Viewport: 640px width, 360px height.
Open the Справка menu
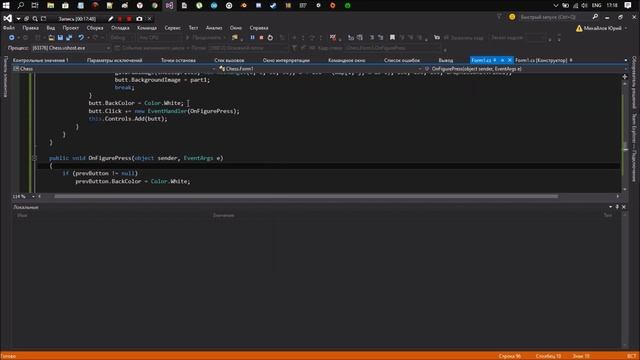[259, 28]
